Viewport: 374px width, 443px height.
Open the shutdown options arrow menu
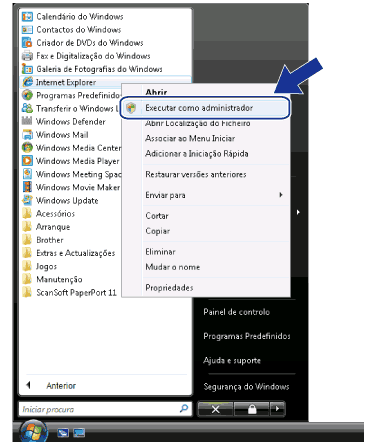pos(277,409)
